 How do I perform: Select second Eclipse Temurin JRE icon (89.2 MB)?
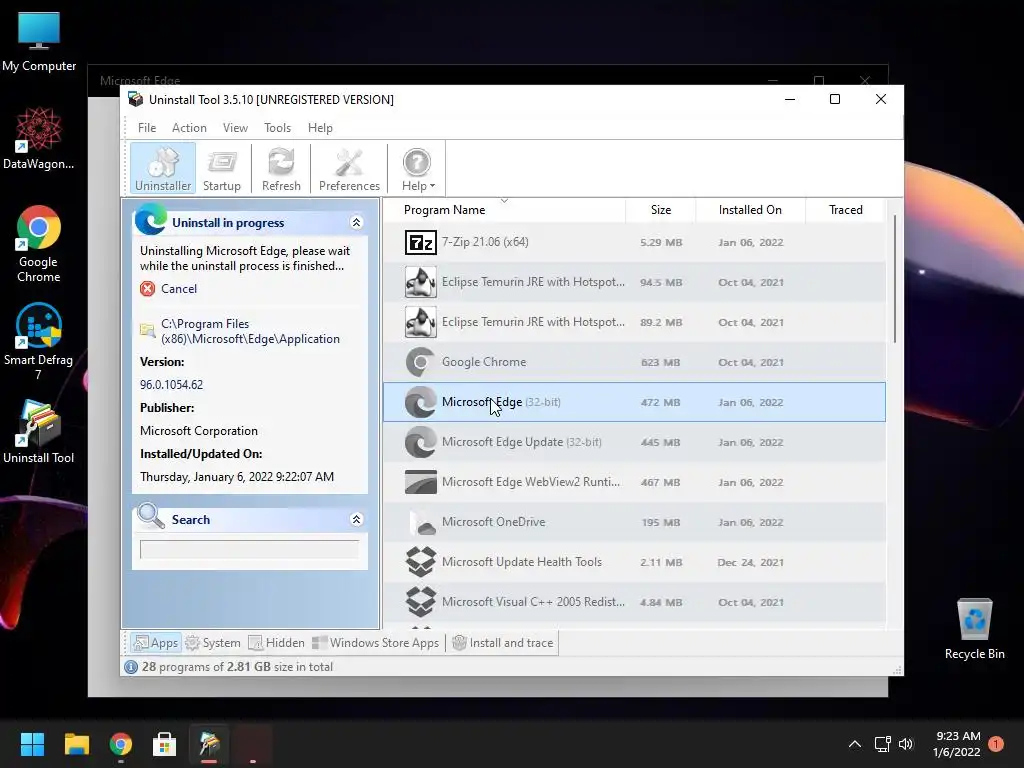(421, 322)
